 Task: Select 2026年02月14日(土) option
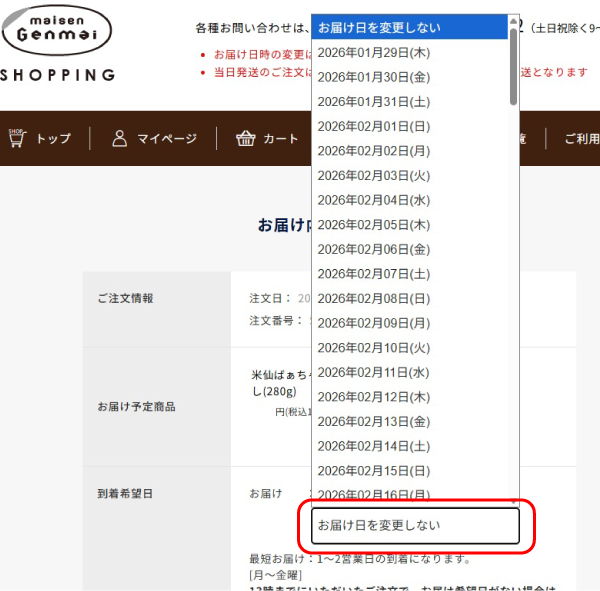(409, 446)
